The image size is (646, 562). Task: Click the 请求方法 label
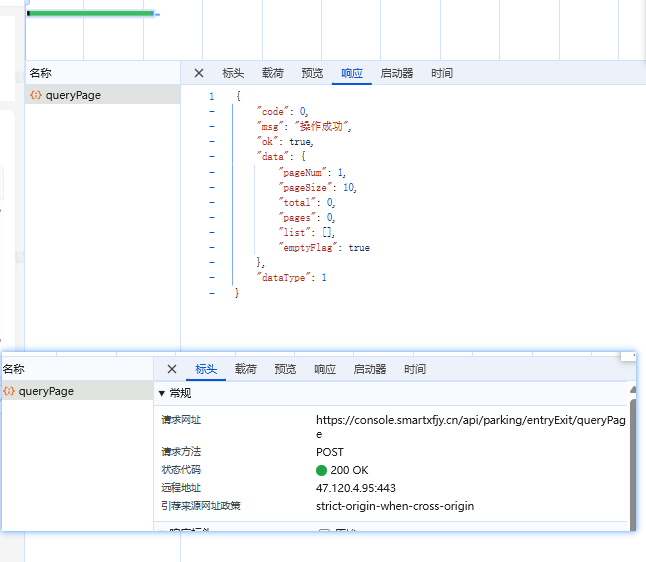click(181, 452)
